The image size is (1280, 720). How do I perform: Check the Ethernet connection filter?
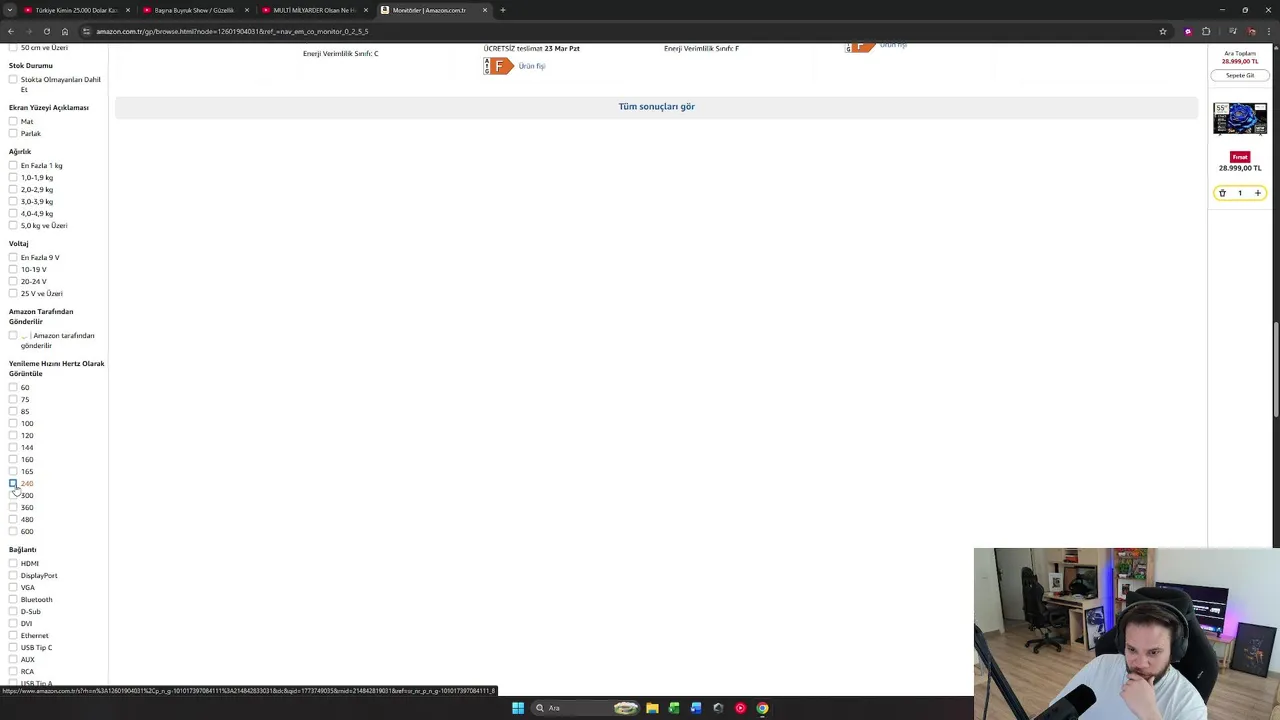click(13, 635)
